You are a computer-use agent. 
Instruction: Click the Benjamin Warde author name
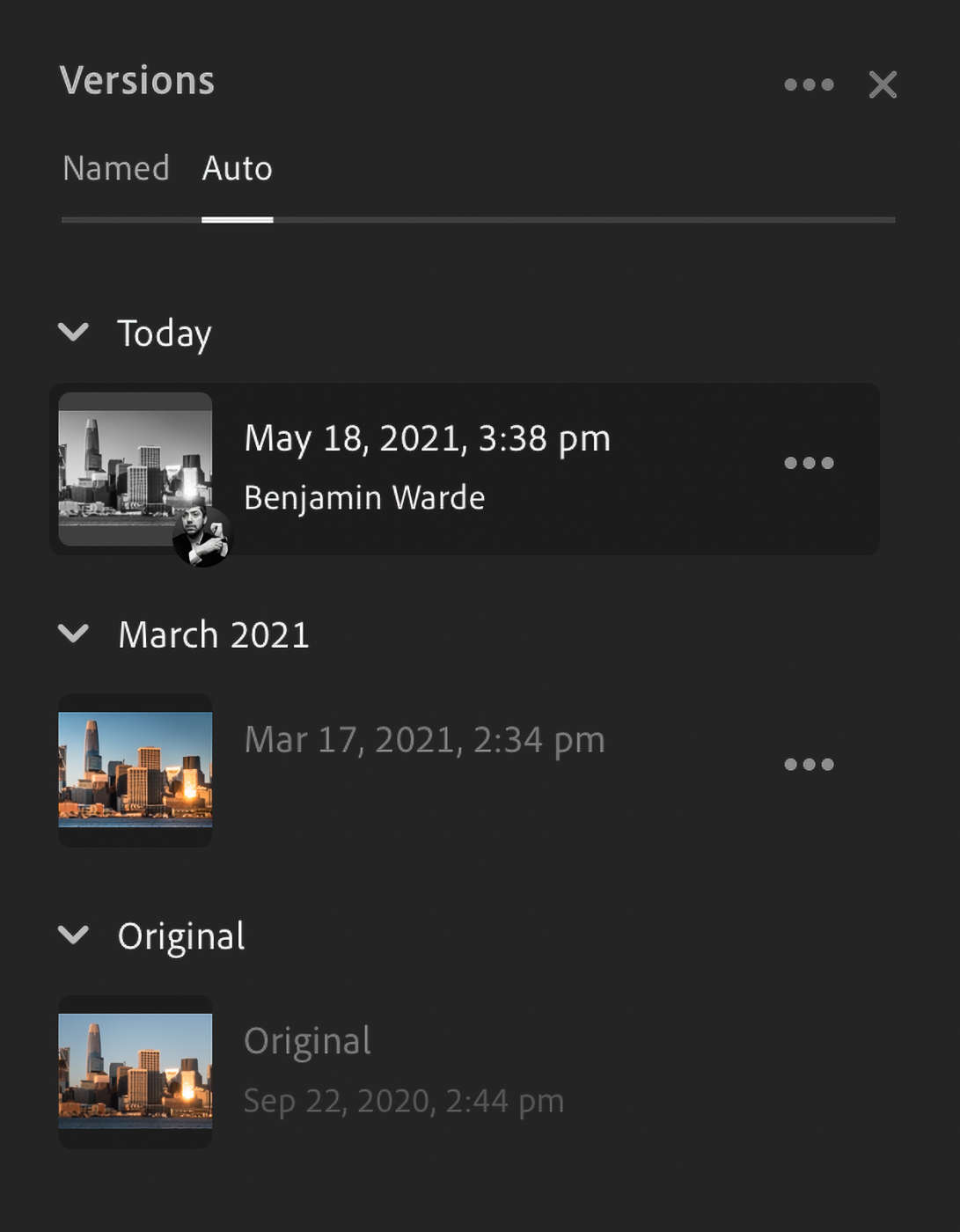(364, 498)
